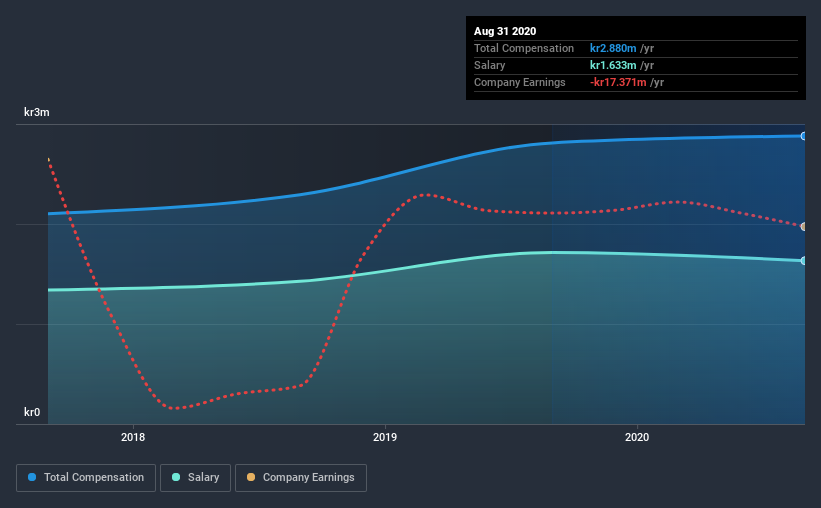Click the 2018 x-axis label

[133, 437]
